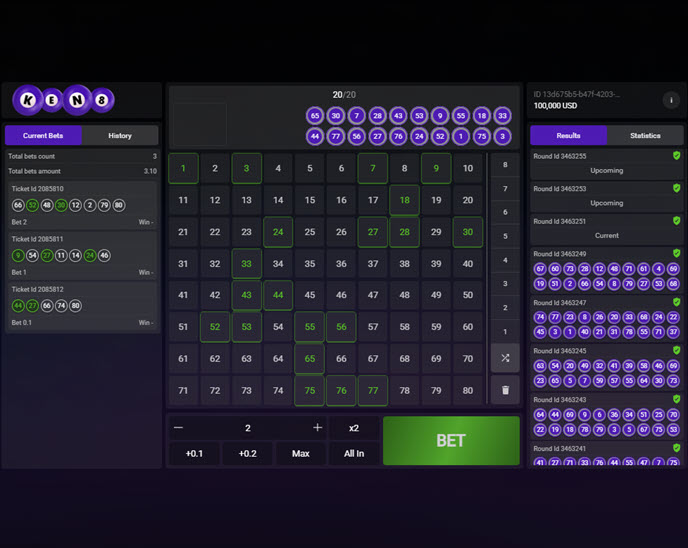Image resolution: width=688 pixels, height=548 pixels.
Task: Click the plus icon to increase bet
Action: [x=317, y=428]
